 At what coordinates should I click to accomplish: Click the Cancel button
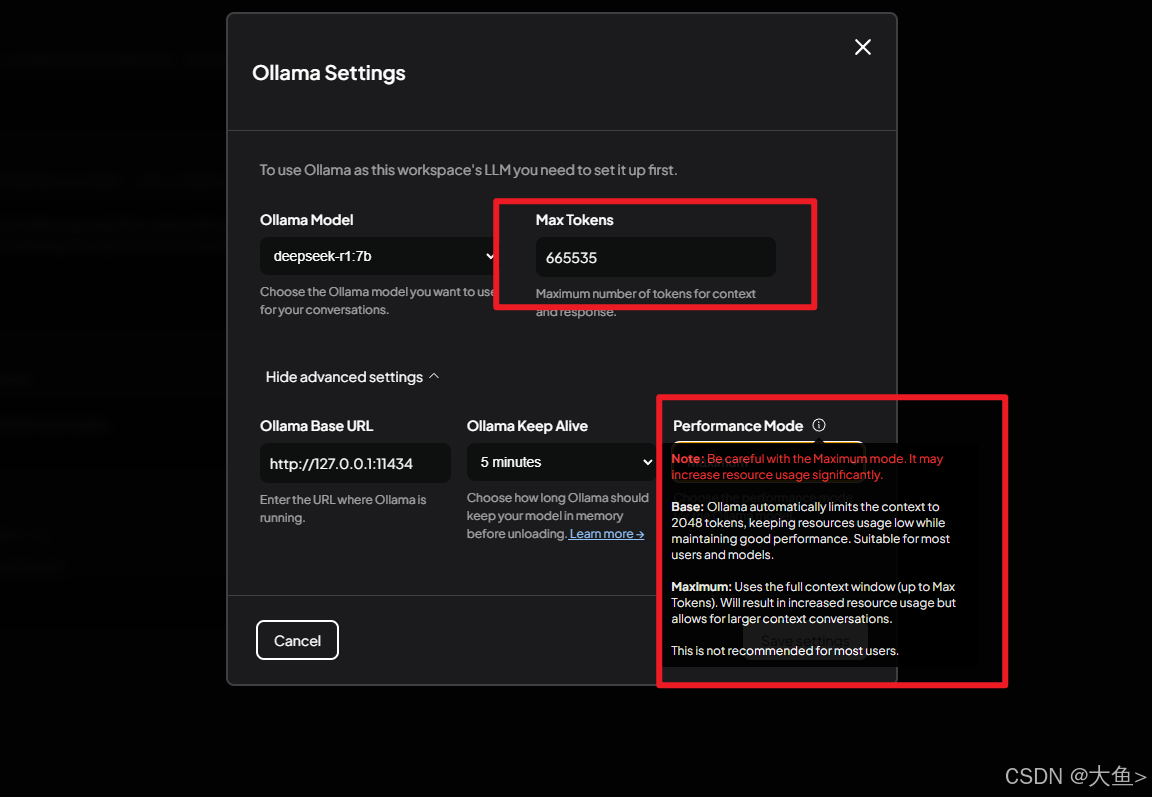coord(297,641)
